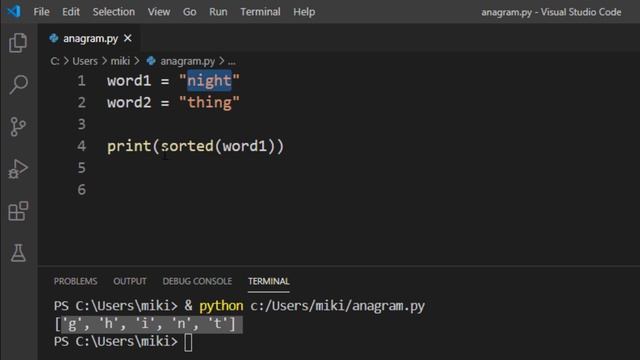Click line number 3 in the gutter
The height and width of the screenshot is (360, 640).
82,124
